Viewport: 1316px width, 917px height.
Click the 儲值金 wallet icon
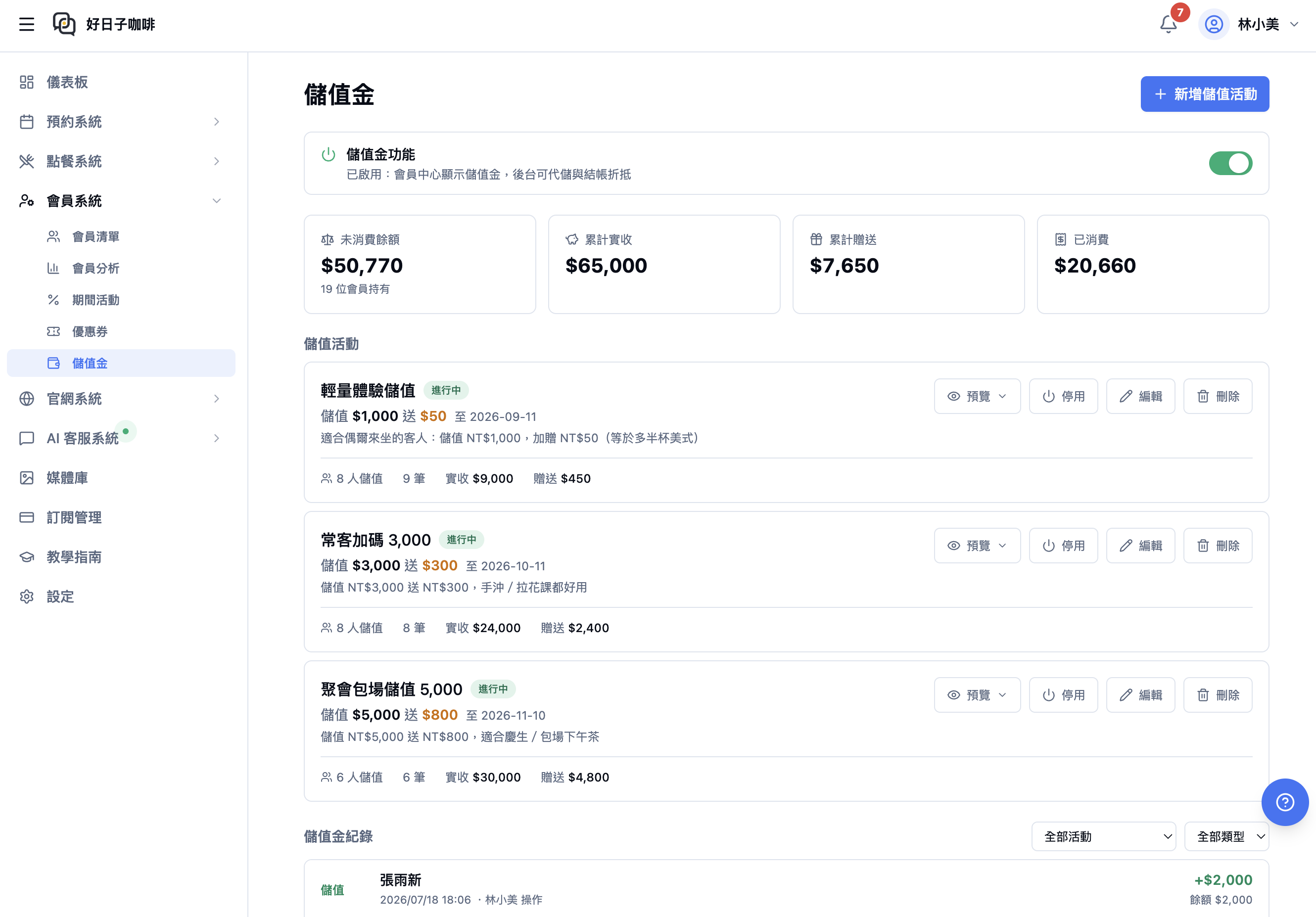53,363
